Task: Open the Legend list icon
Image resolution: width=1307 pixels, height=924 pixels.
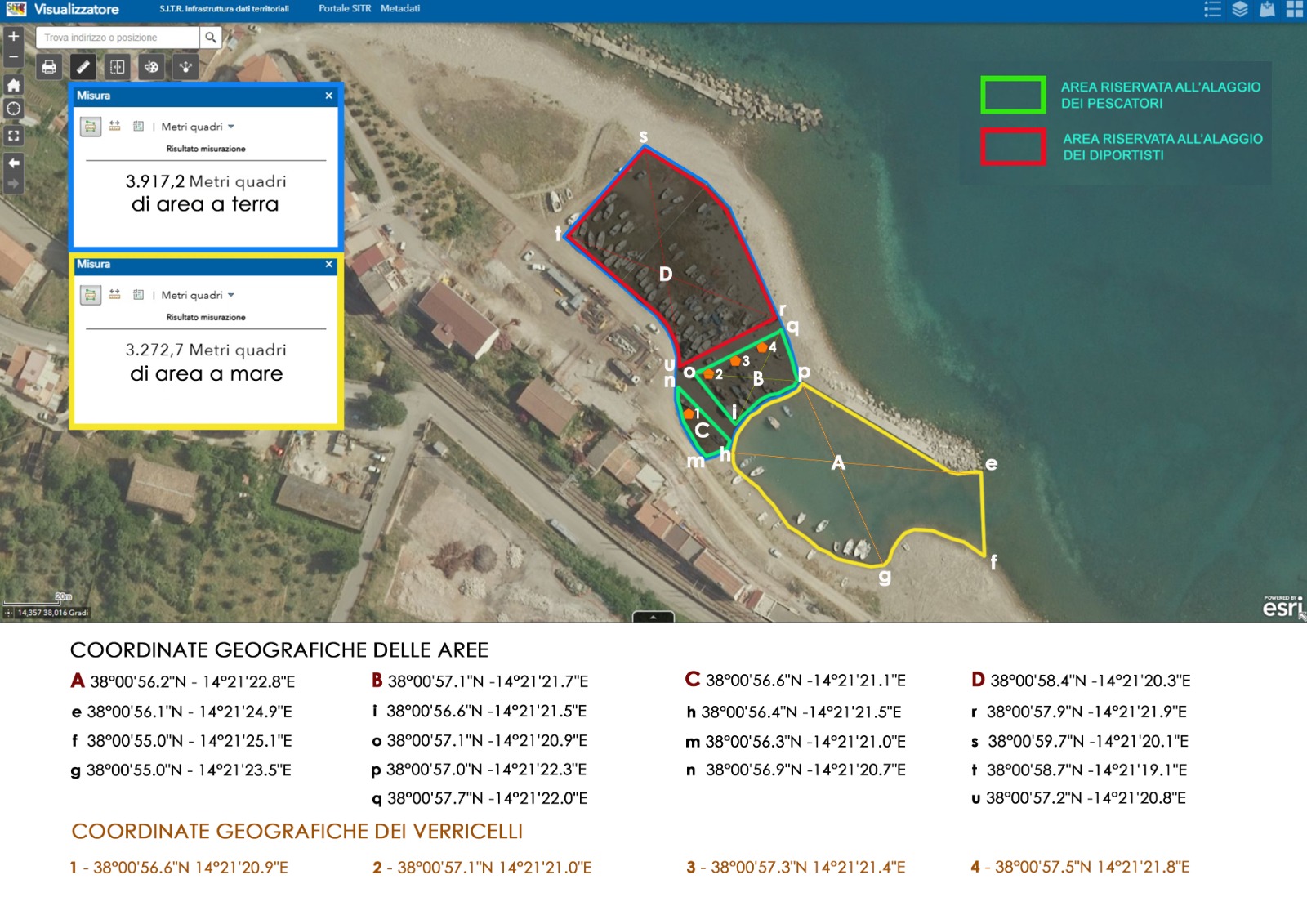Action: pos(1212,9)
